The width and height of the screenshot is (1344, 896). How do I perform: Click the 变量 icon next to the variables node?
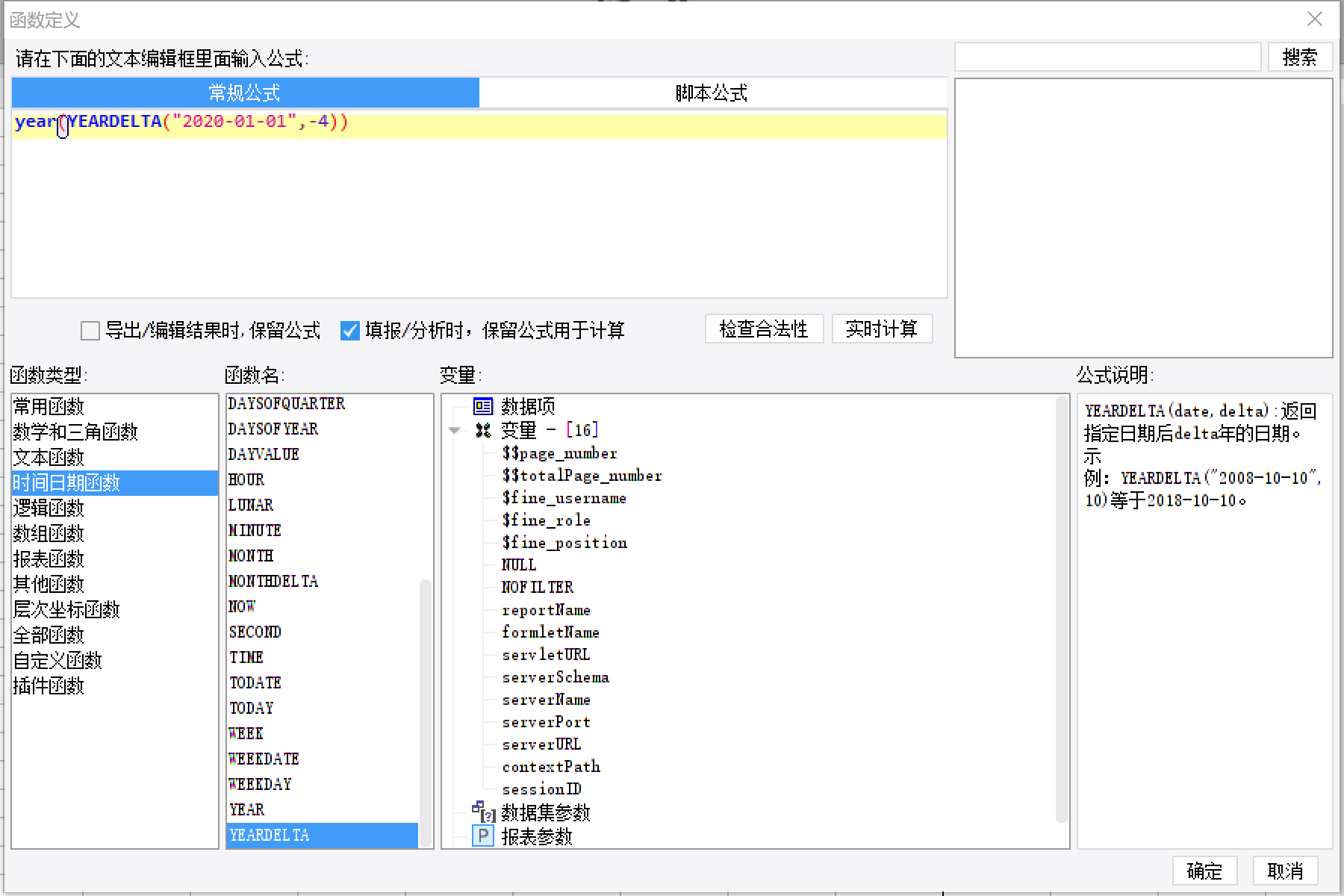pos(484,430)
